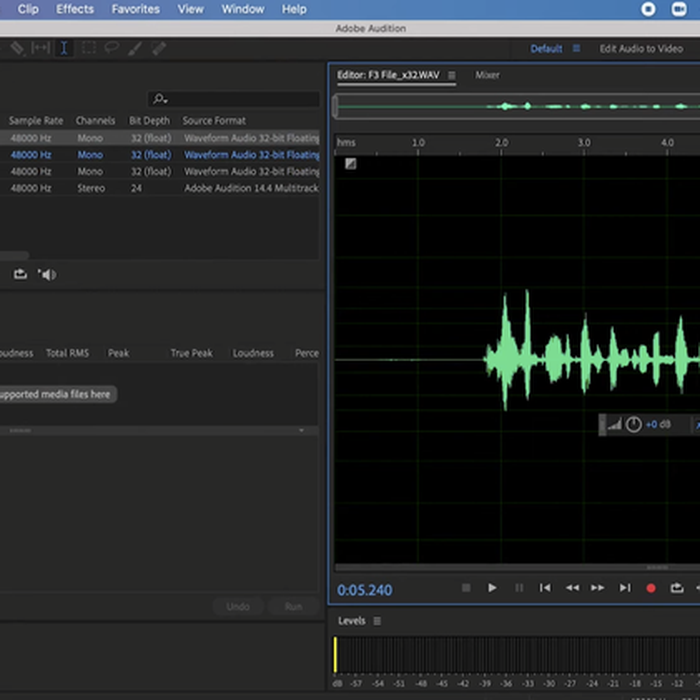Switch to the Mixer tab
The width and height of the screenshot is (700, 700).
487,75
